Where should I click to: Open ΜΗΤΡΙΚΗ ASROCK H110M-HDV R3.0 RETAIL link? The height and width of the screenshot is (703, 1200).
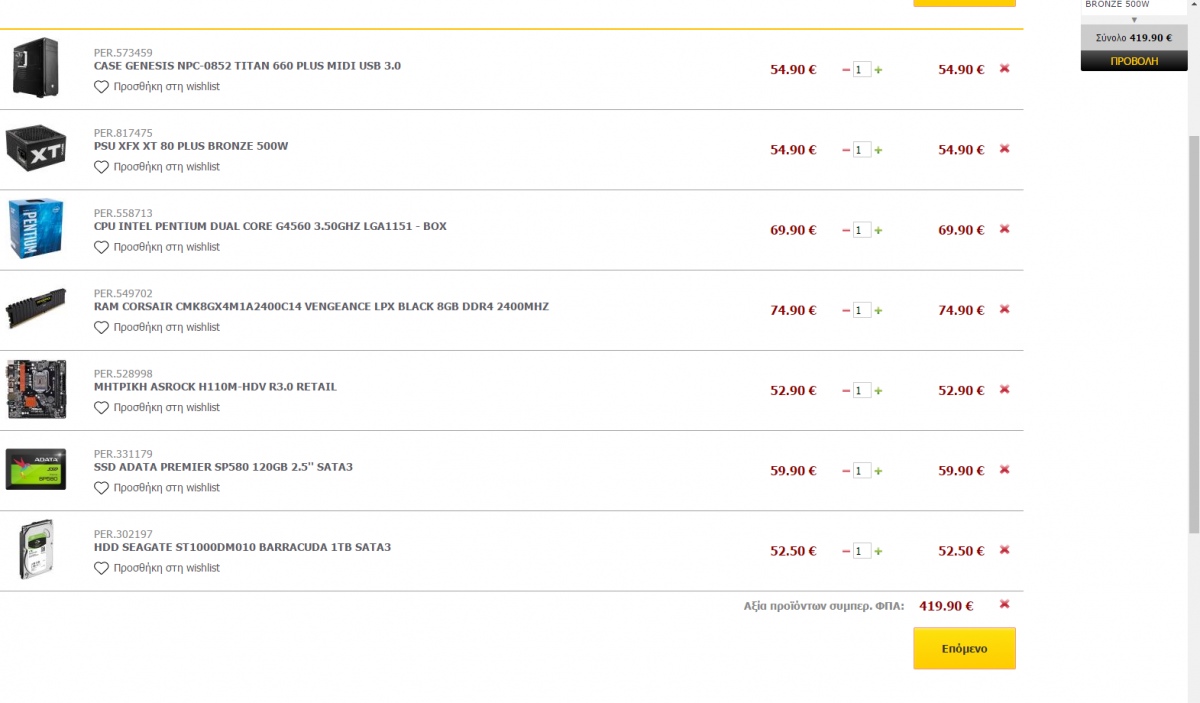215,387
